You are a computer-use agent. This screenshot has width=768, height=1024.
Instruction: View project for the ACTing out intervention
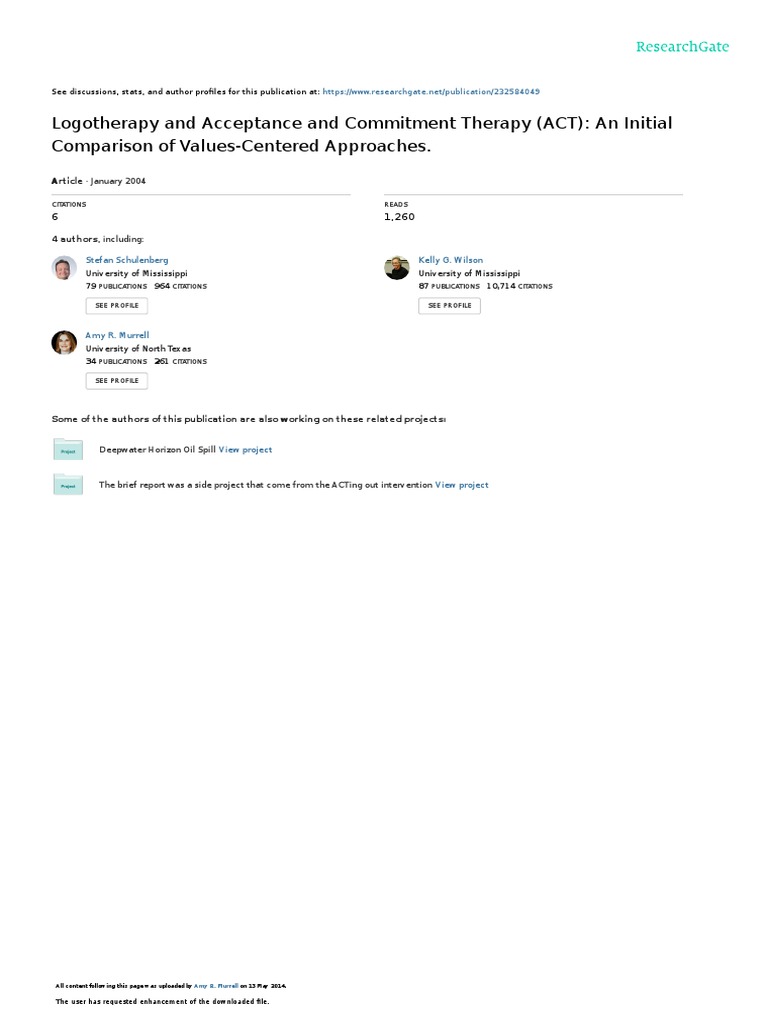point(462,485)
